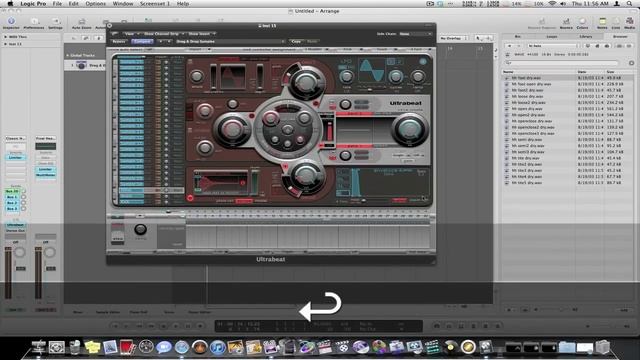Viewport: 640px width, 360px height.
Task: Click the Ultrabeat step sequencer swing knob
Action: click(140, 229)
